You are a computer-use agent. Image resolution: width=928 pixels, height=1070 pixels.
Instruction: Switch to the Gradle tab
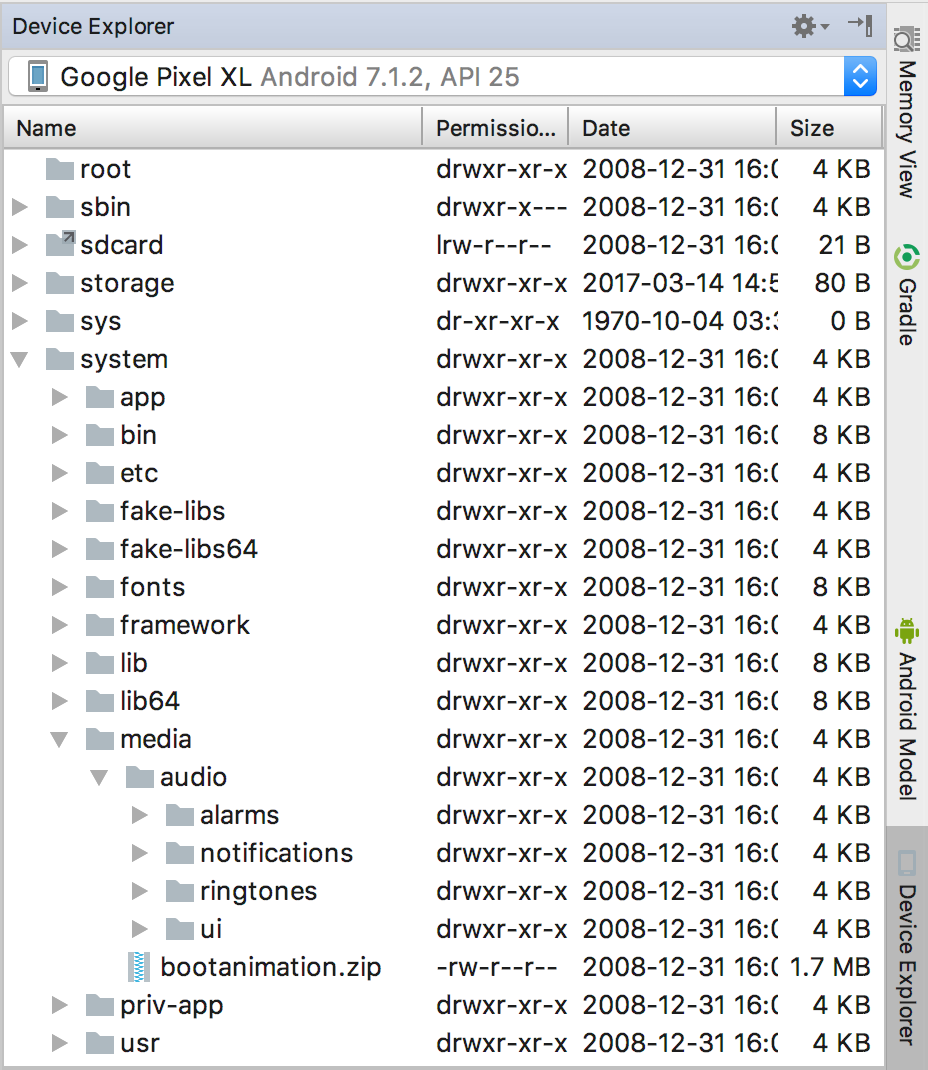pyautogui.click(x=906, y=295)
